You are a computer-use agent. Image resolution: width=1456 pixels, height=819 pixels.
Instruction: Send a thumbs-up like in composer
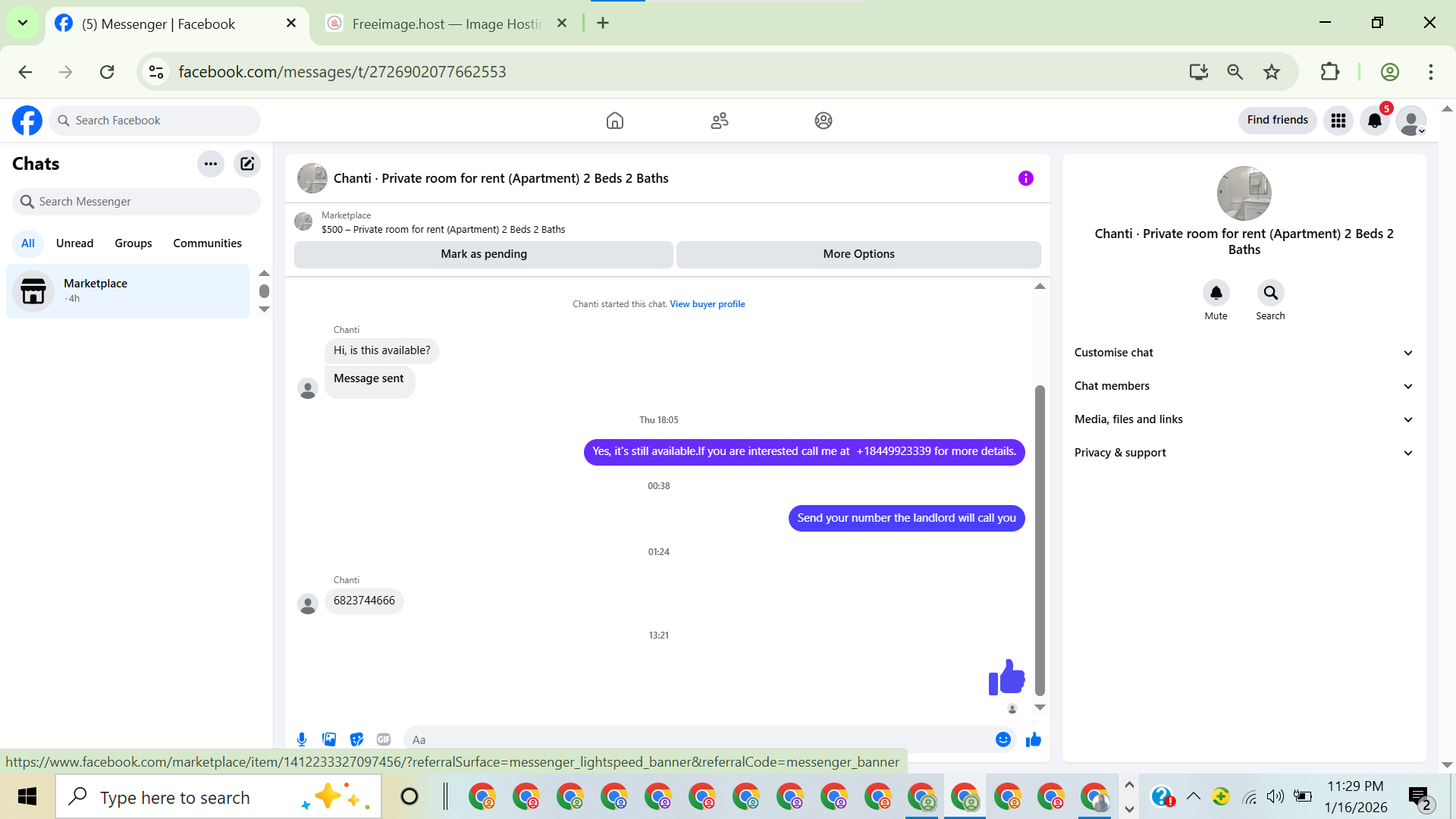(x=1033, y=739)
